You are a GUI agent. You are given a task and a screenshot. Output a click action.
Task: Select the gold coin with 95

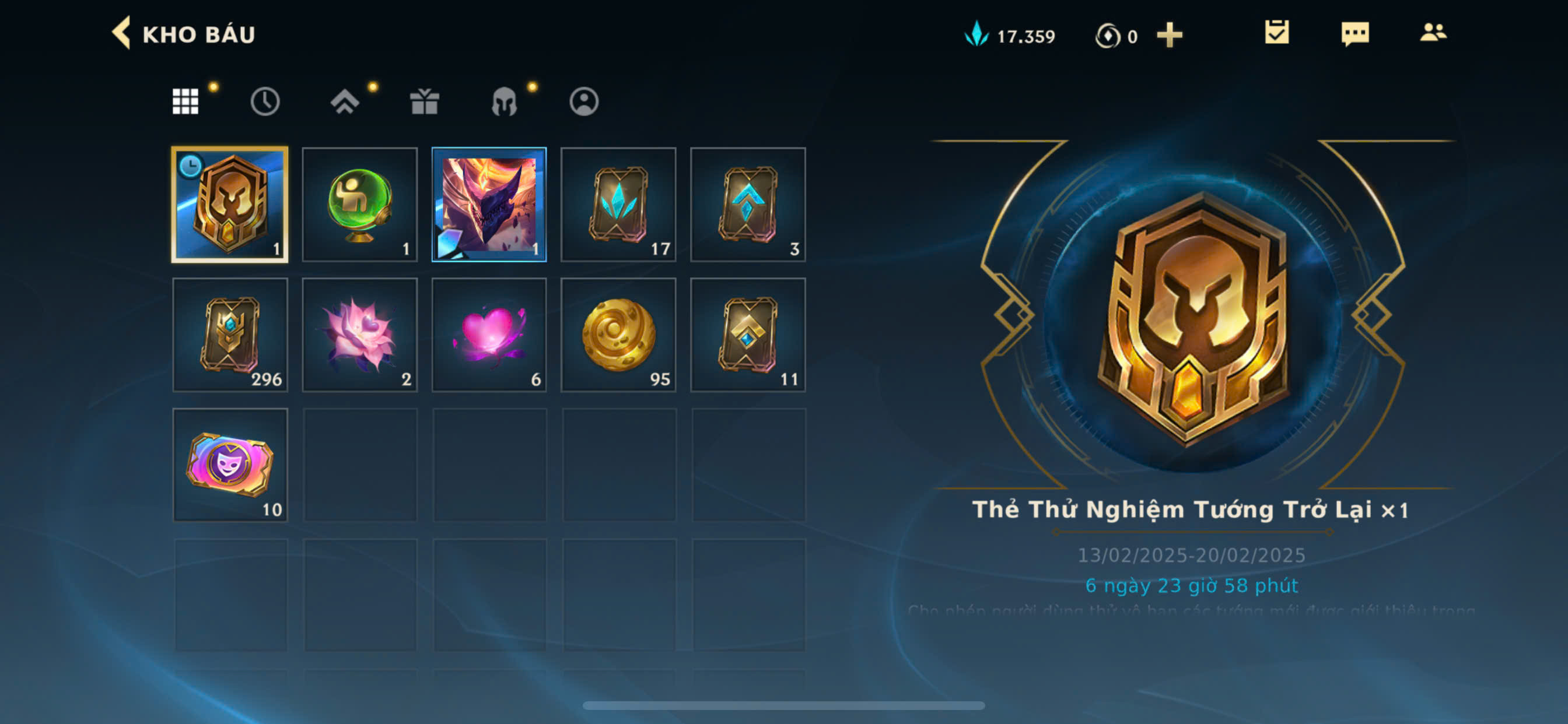click(x=618, y=335)
